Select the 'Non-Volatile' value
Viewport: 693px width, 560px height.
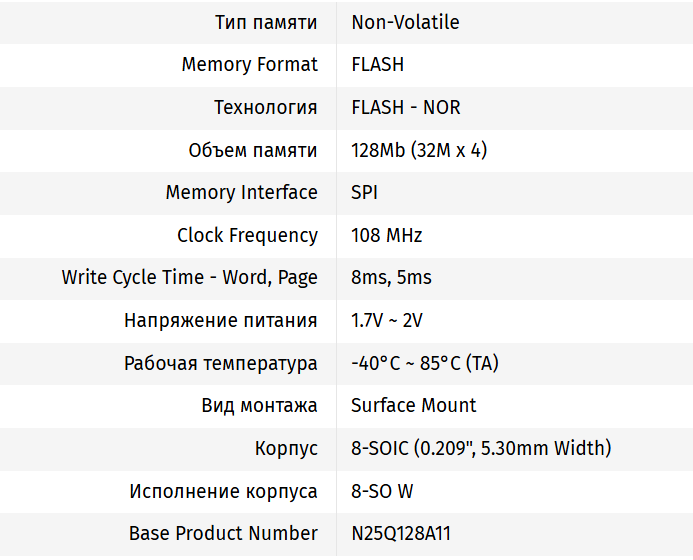(x=405, y=22)
